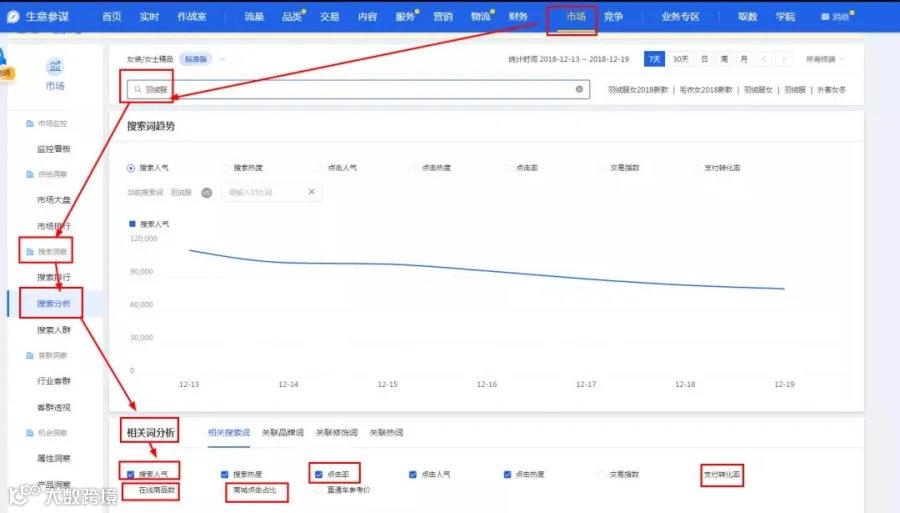Click the magnifier icon in the search box
This screenshot has width=900, height=513.
(x=138, y=90)
